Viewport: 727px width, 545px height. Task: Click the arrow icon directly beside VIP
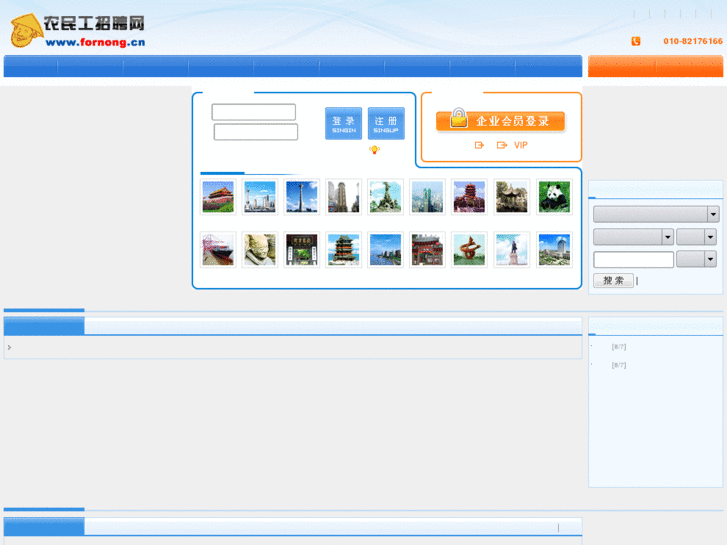pos(502,145)
